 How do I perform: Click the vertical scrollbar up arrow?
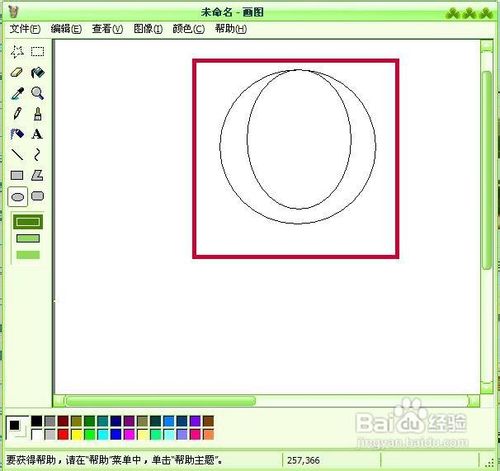[x=487, y=45]
